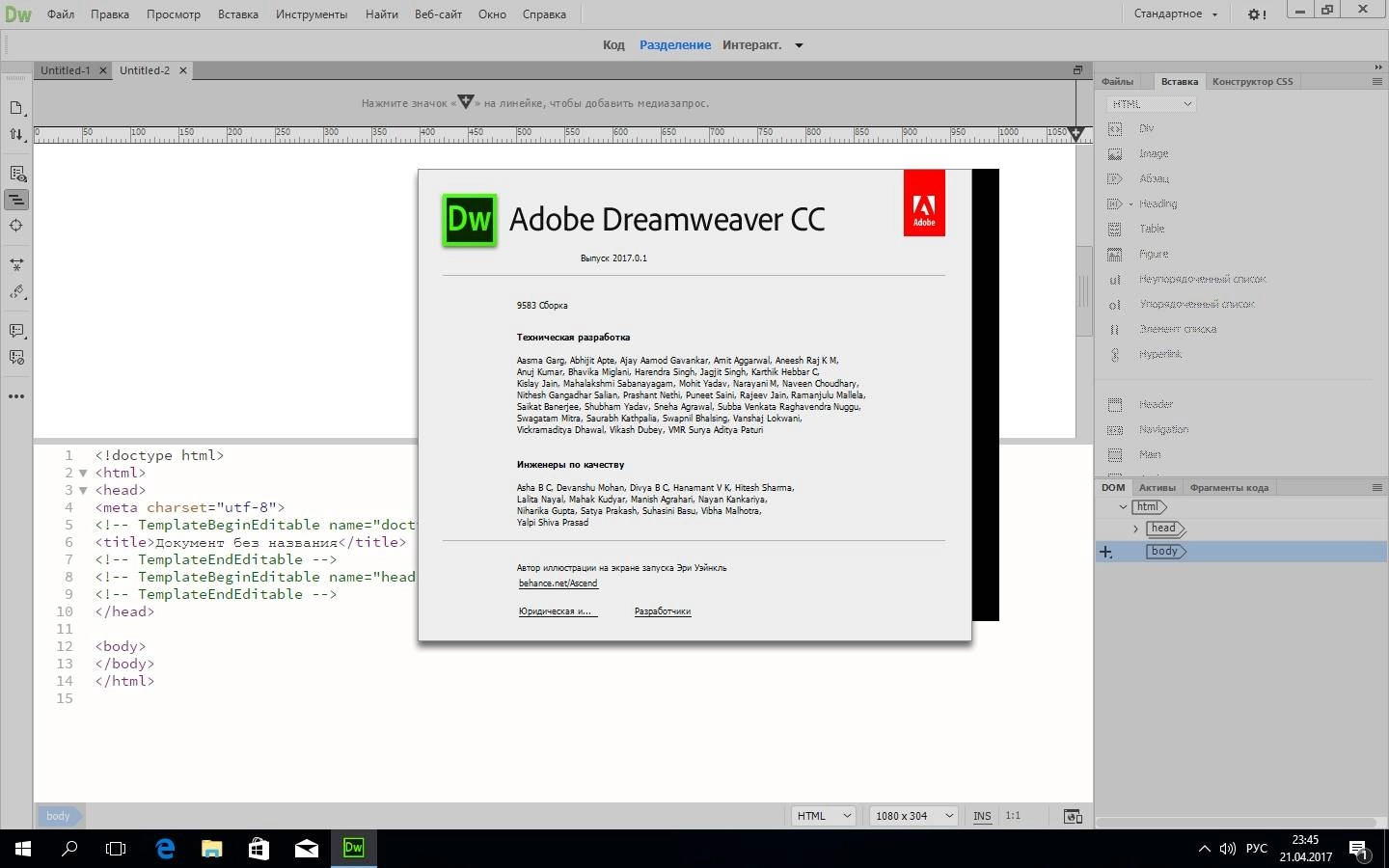Collapse the html tag on line 2
1389x868 pixels.
point(83,473)
